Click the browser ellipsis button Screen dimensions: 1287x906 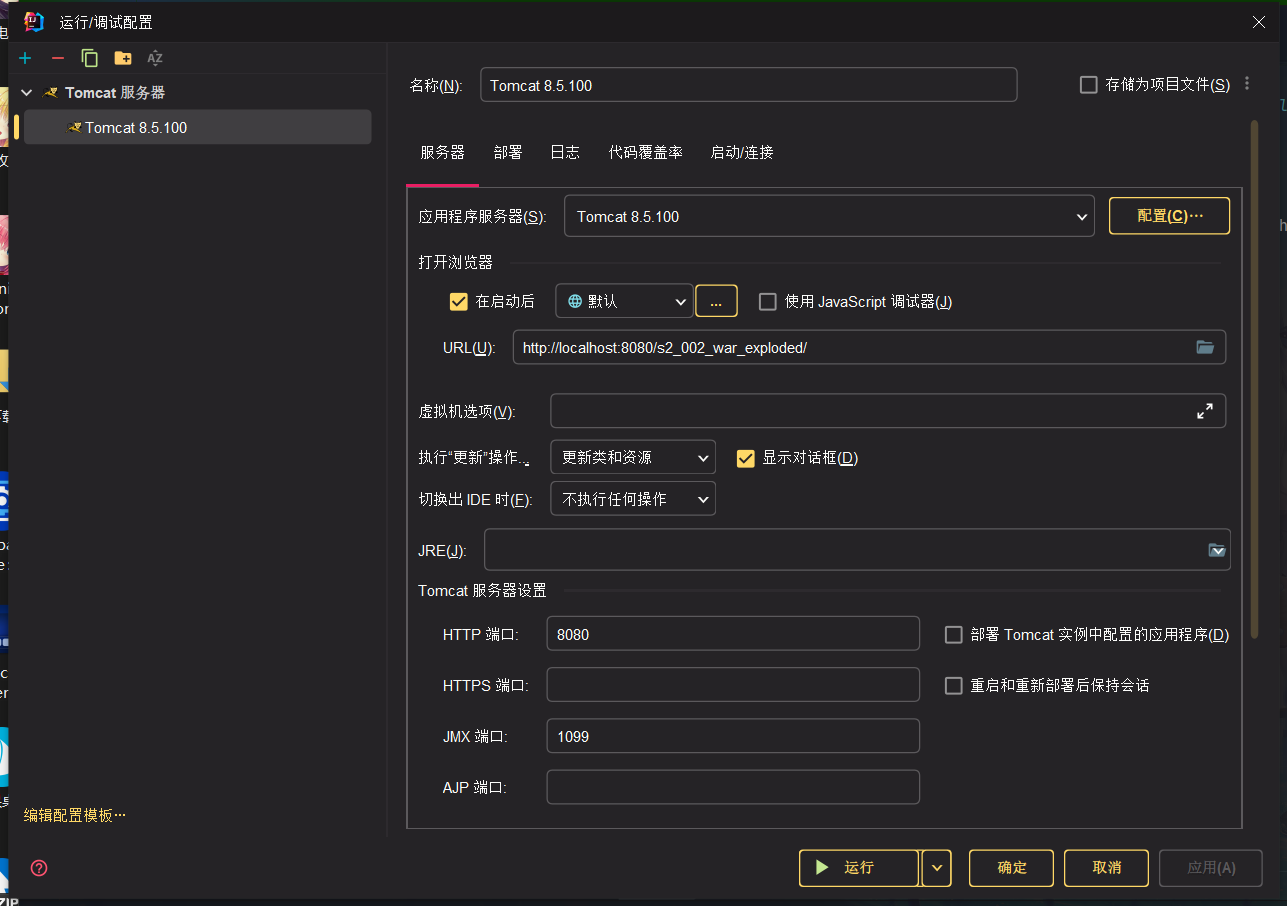point(716,301)
